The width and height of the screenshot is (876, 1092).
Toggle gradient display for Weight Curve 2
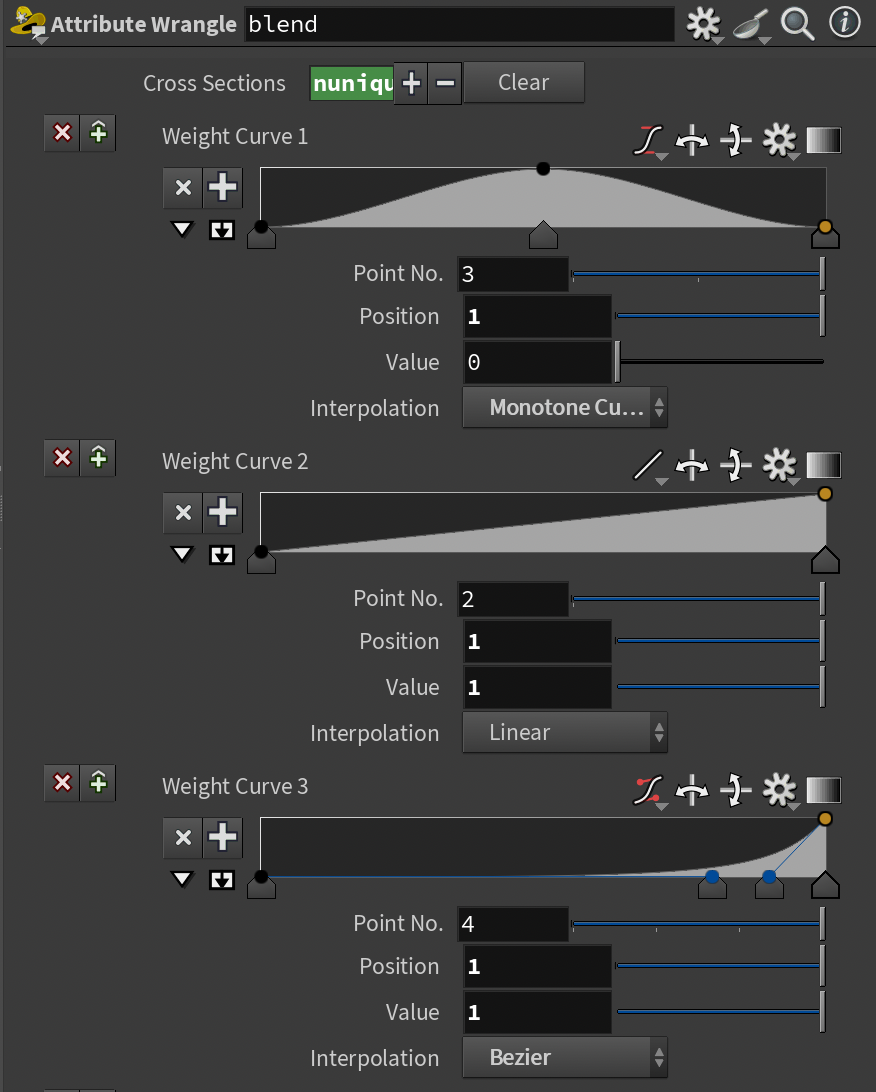click(x=824, y=466)
